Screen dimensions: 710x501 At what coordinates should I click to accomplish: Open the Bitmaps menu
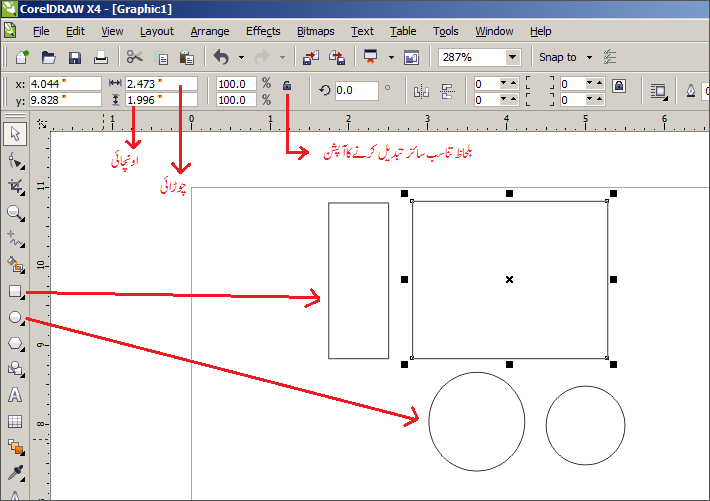pyautogui.click(x=316, y=31)
